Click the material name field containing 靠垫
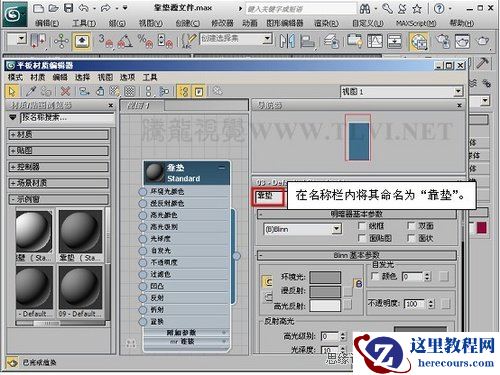 269,197
